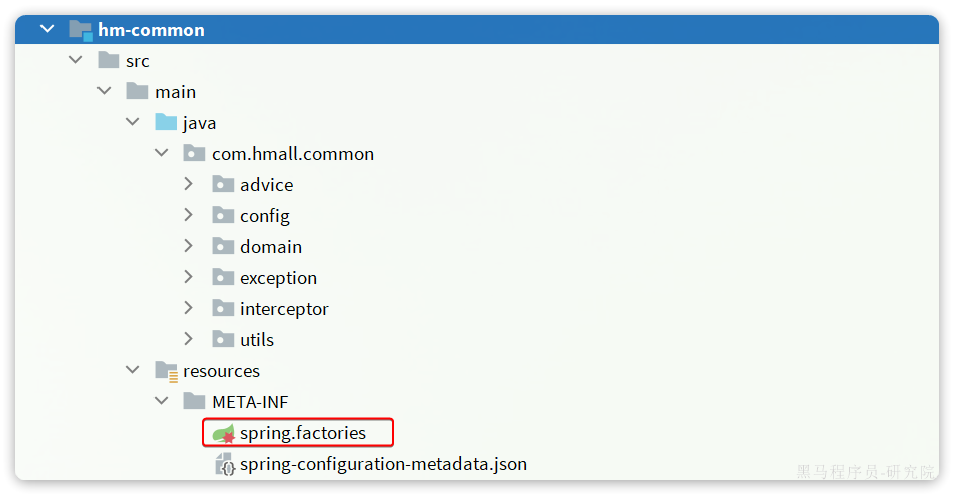Click the Spring leaf icon for spring.factories
This screenshot has width=954, height=497.
point(224,434)
